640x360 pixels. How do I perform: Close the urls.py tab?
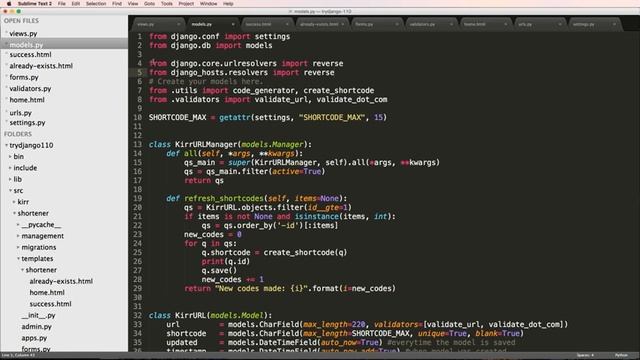click(x=560, y=24)
